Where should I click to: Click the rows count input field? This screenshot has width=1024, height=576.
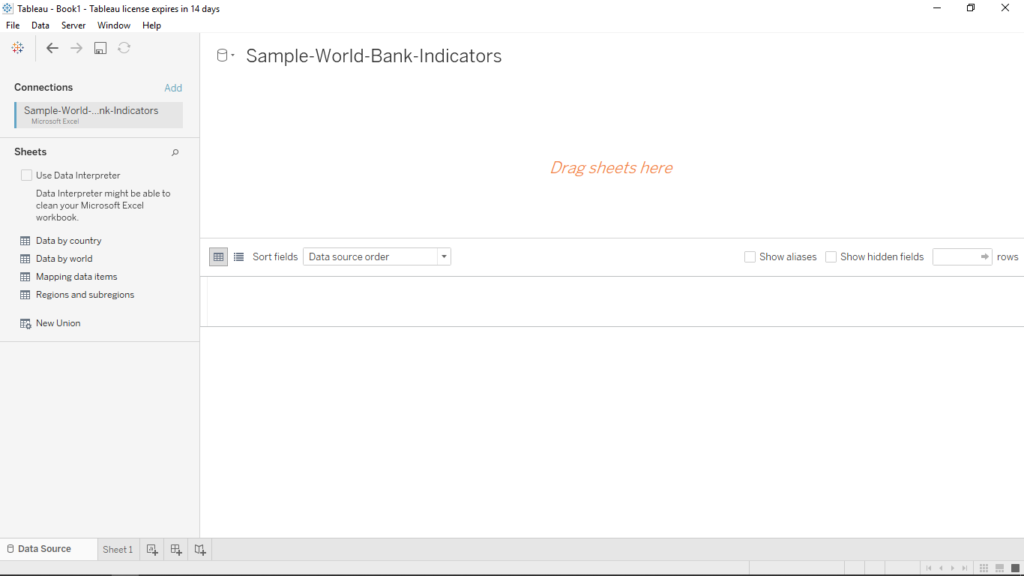tap(956, 257)
